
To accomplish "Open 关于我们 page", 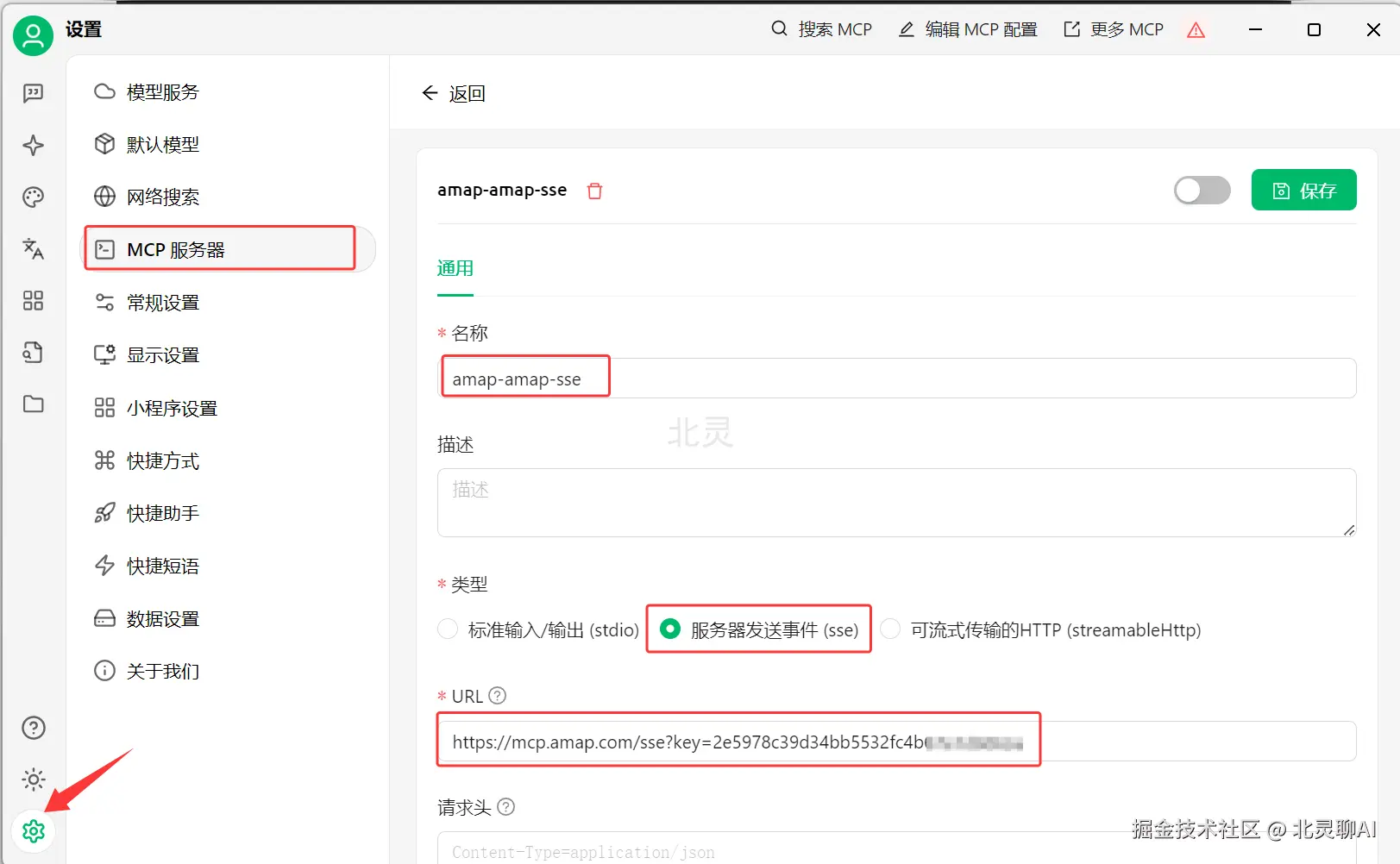I will 229,671.
